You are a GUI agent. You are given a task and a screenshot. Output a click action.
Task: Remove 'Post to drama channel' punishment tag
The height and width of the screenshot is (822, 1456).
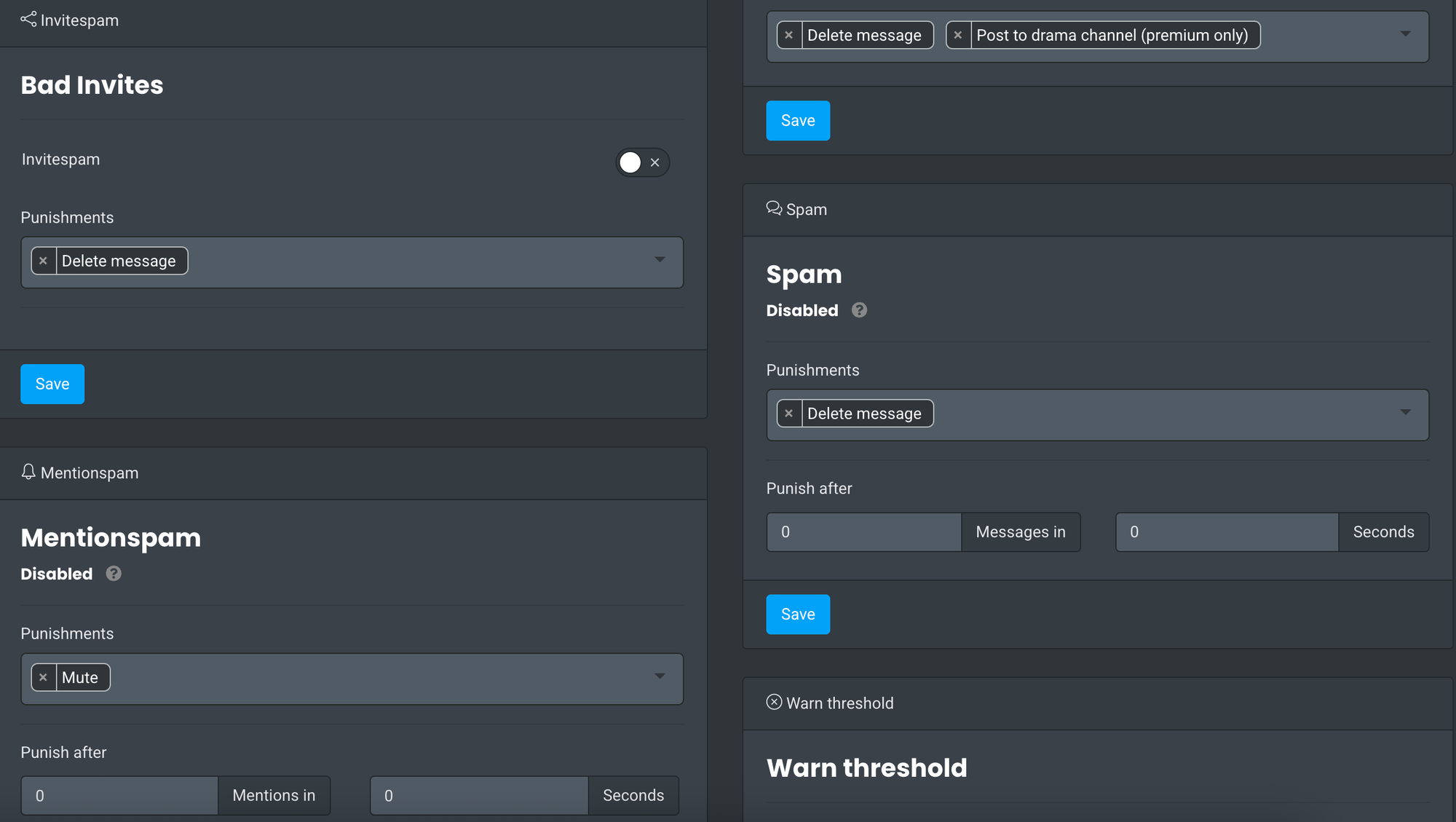click(x=958, y=35)
